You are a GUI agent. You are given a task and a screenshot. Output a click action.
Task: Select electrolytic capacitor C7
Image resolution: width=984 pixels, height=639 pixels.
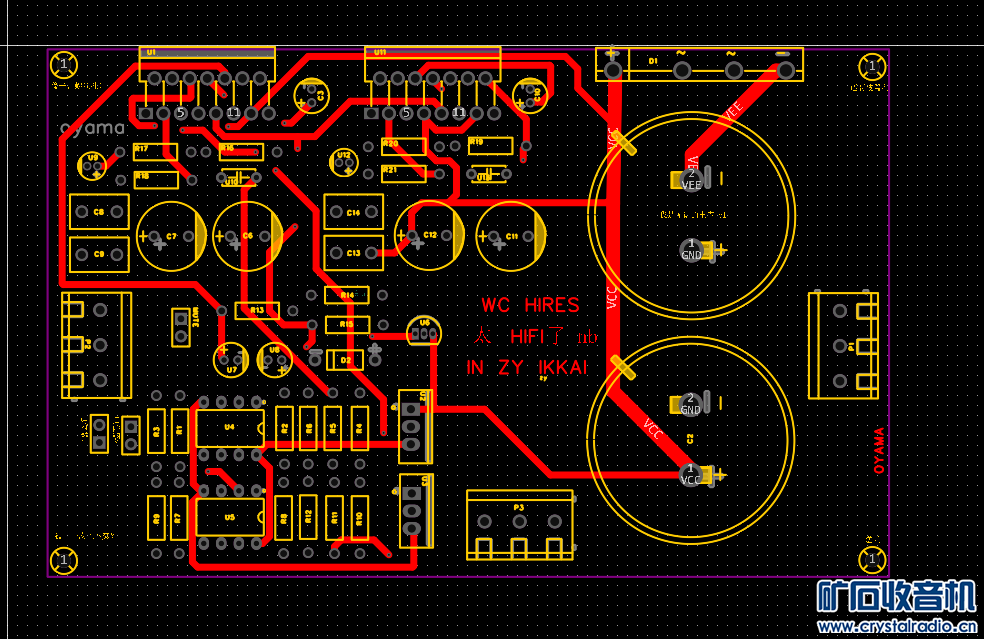[171, 237]
